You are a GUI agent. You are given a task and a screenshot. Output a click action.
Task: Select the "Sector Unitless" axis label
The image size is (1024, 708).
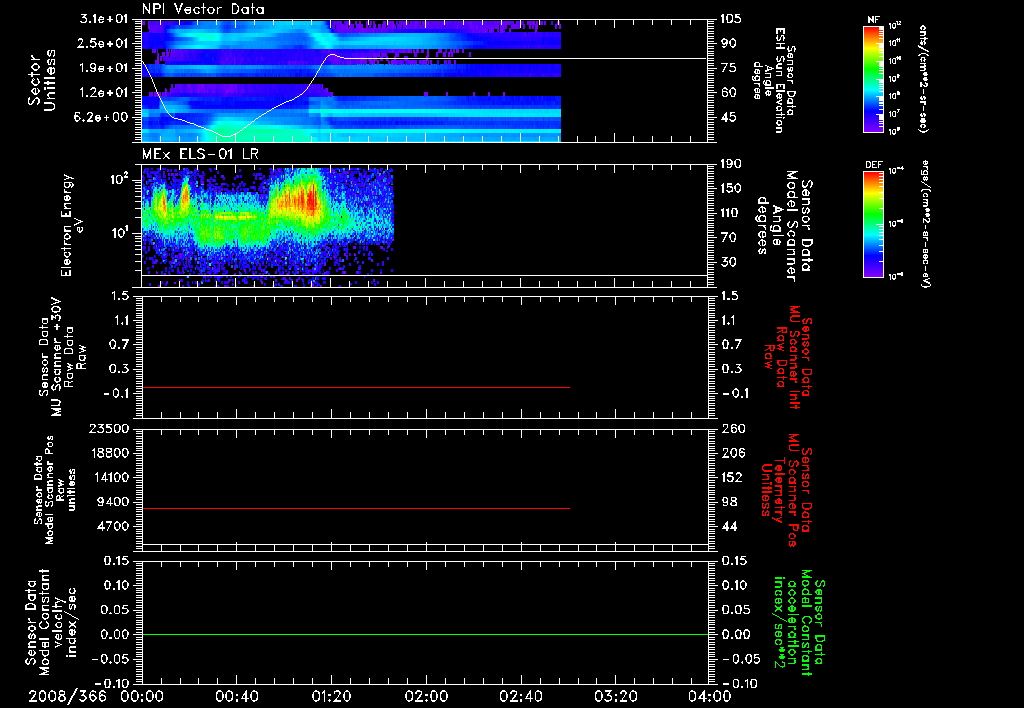click(42, 80)
